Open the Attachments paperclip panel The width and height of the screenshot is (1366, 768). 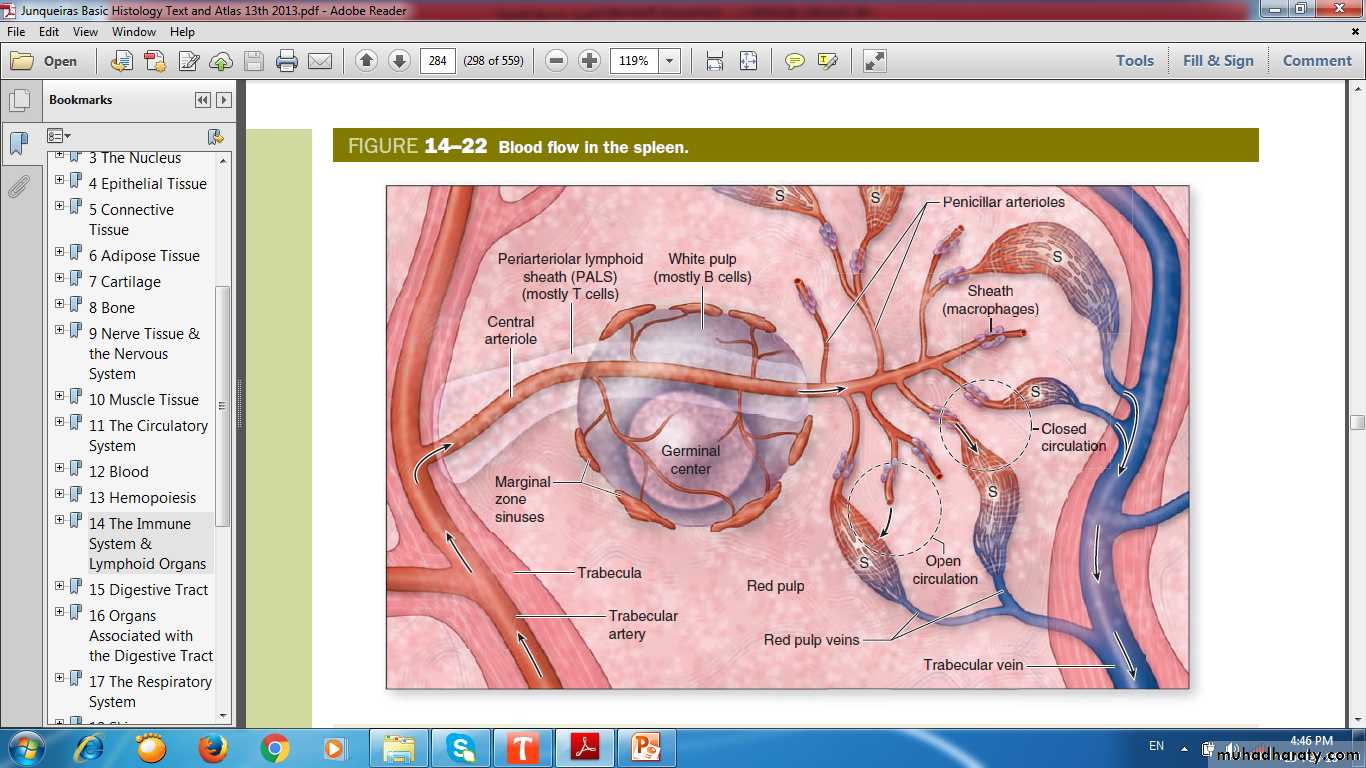[x=18, y=187]
